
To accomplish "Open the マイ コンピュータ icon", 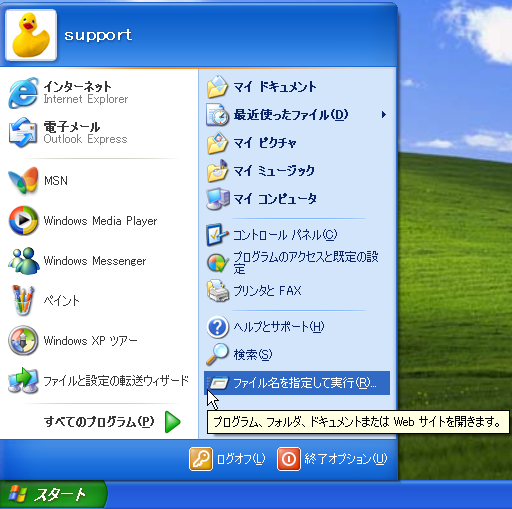I will [218, 199].
